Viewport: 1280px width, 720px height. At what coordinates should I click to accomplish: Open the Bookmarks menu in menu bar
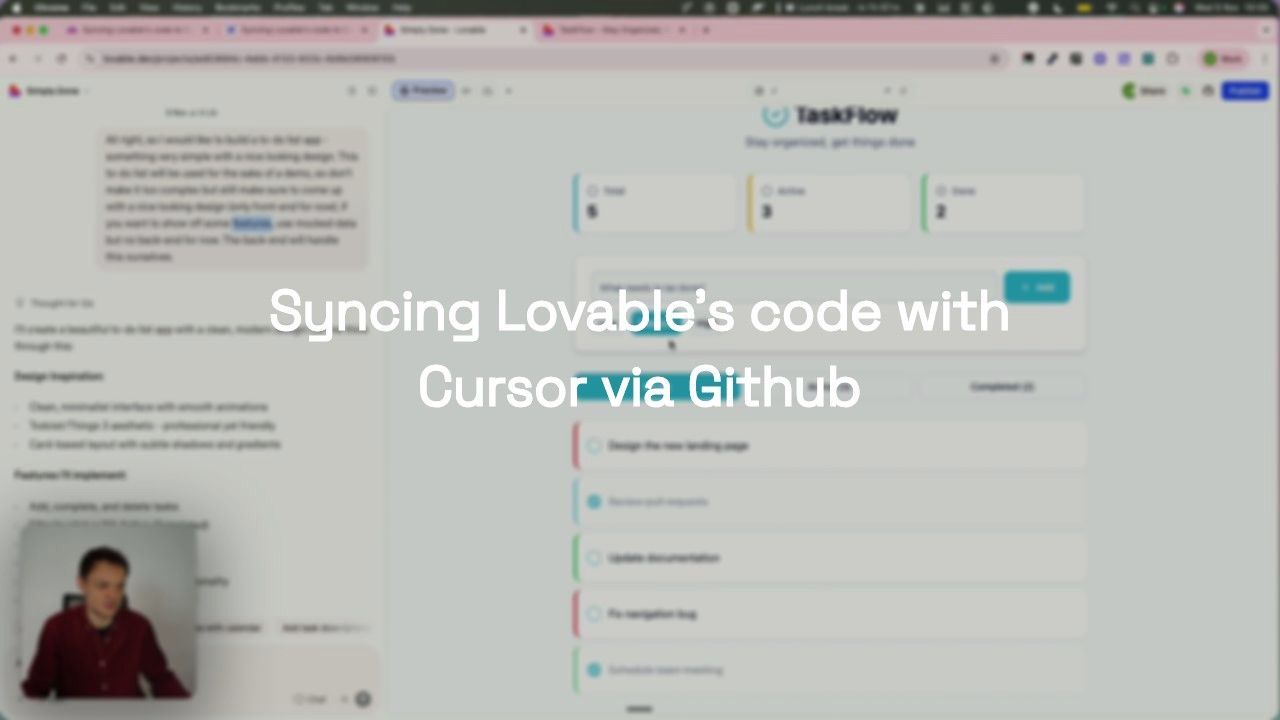tap(238, 7)
